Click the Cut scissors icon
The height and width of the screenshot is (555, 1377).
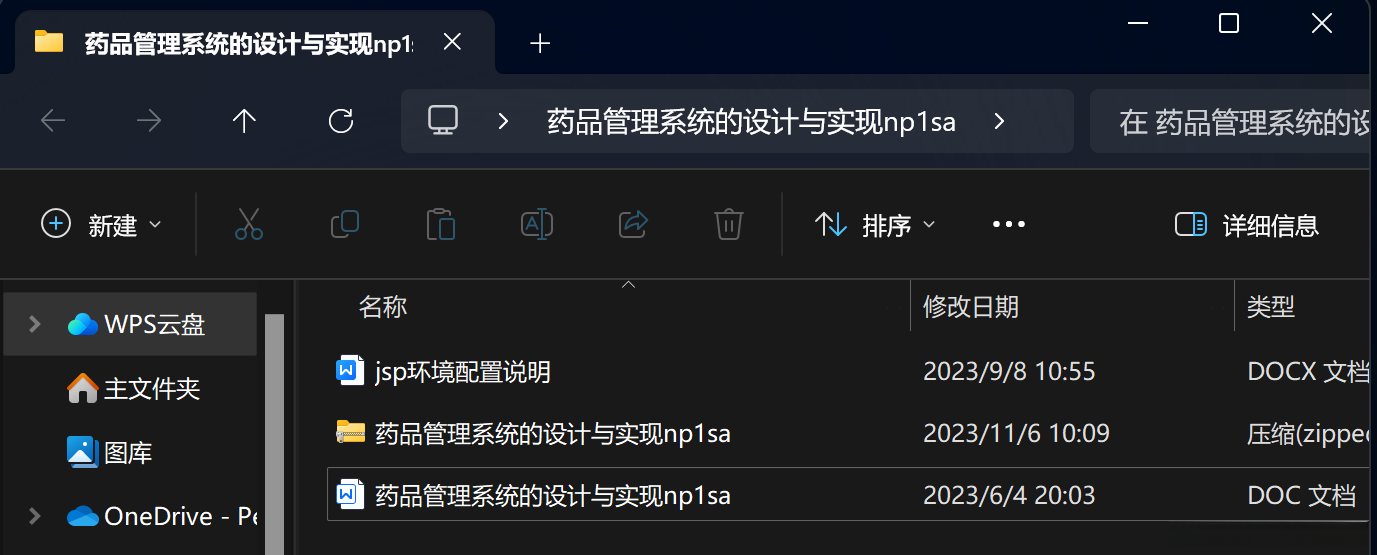[249, 224]
